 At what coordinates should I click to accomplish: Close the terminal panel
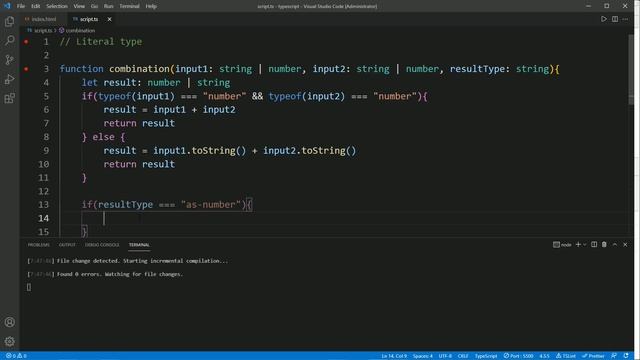point(625,244)
